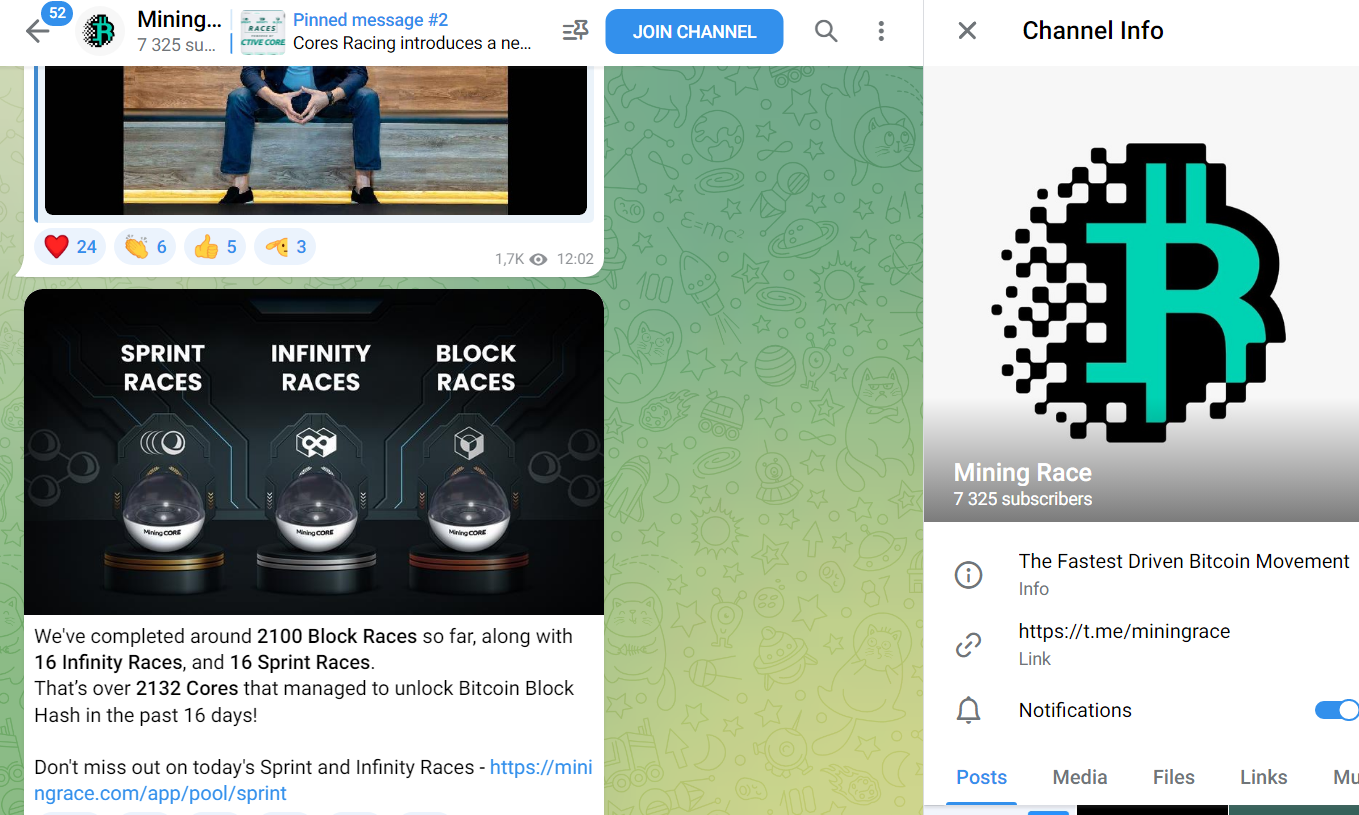
Task: Open pinned messages list icon
Action: coord(576,31)
